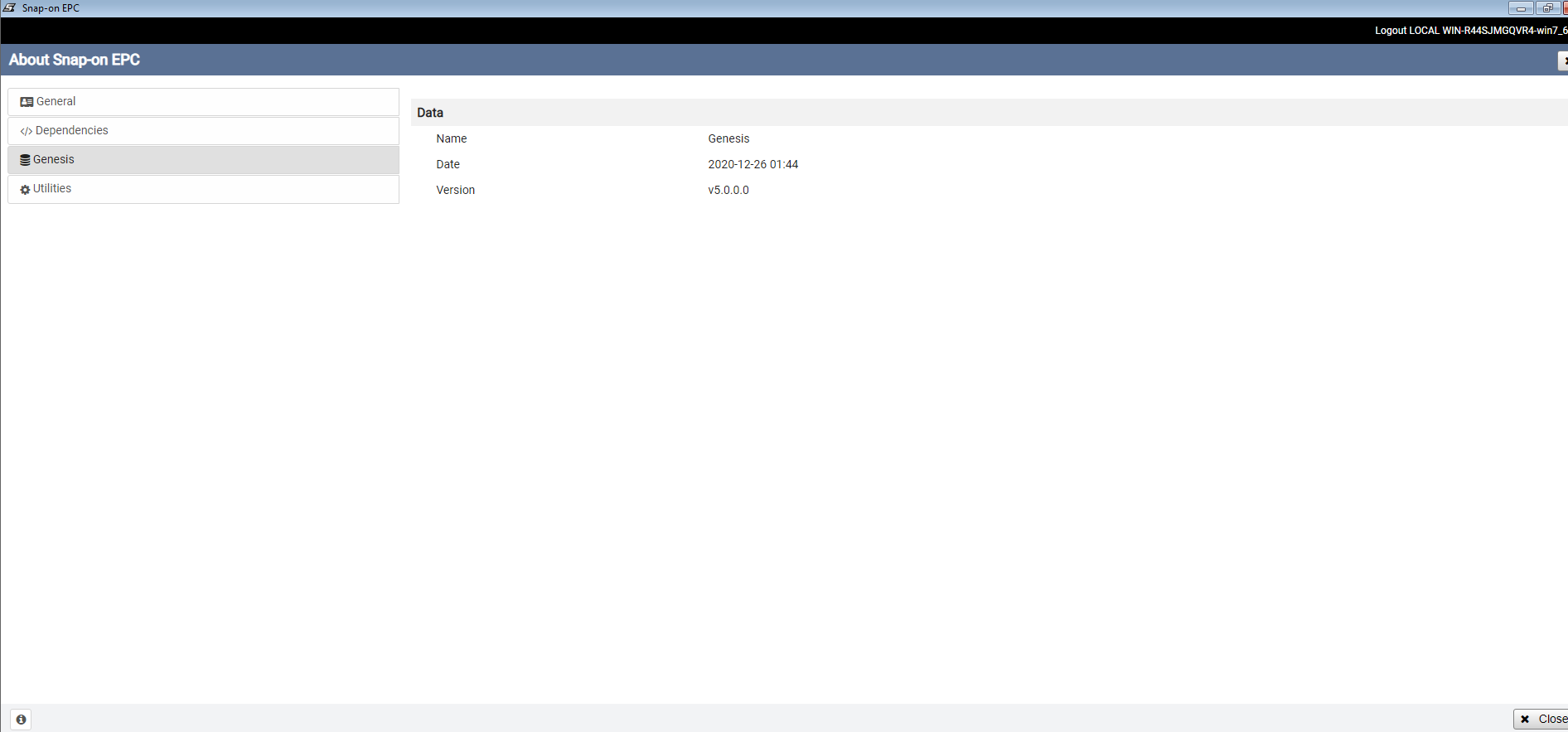Click the date value 2020-12-26 01:44

753,164
